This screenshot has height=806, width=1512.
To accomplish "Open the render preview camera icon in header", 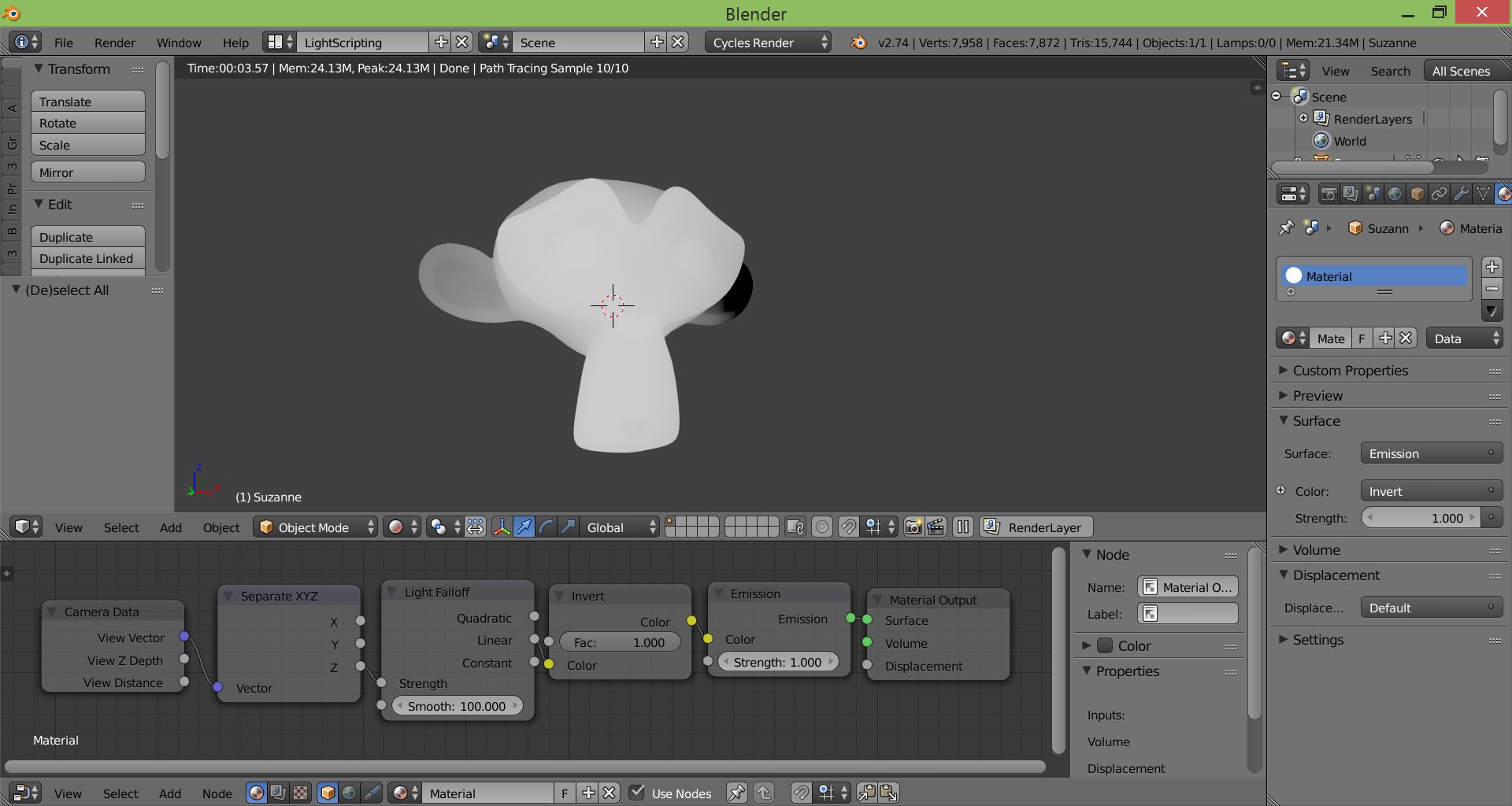I will pos(913,527).
